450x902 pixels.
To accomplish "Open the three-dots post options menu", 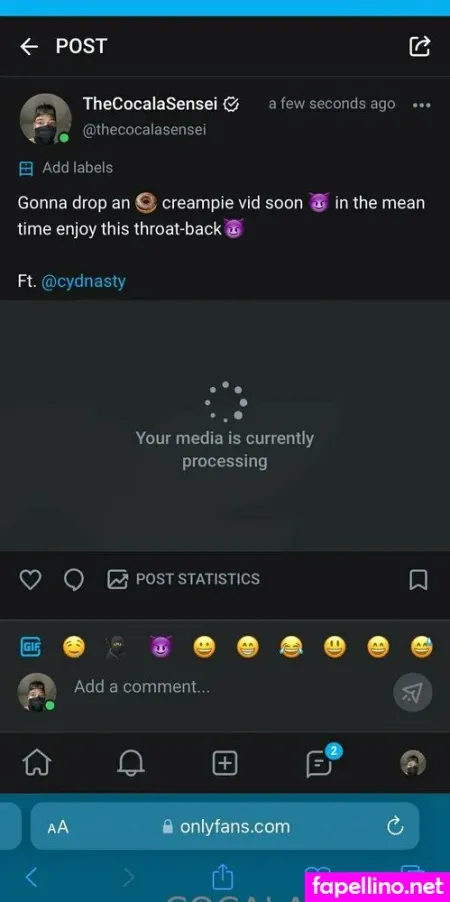I will (x=422, y=105).
